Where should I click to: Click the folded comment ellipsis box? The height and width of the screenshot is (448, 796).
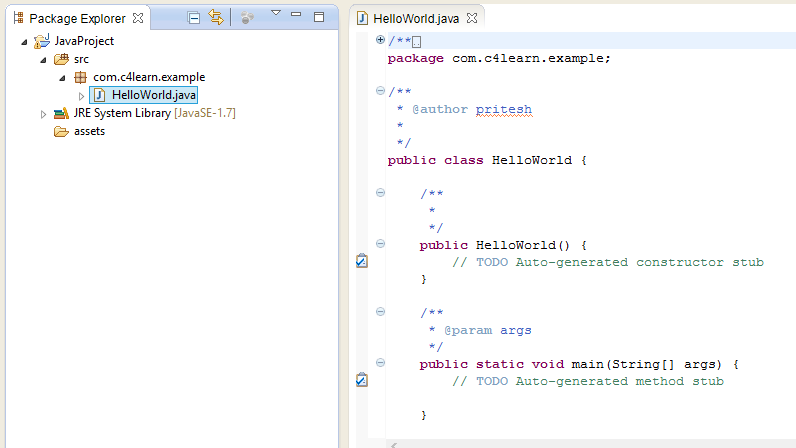[x=416, y=42]
